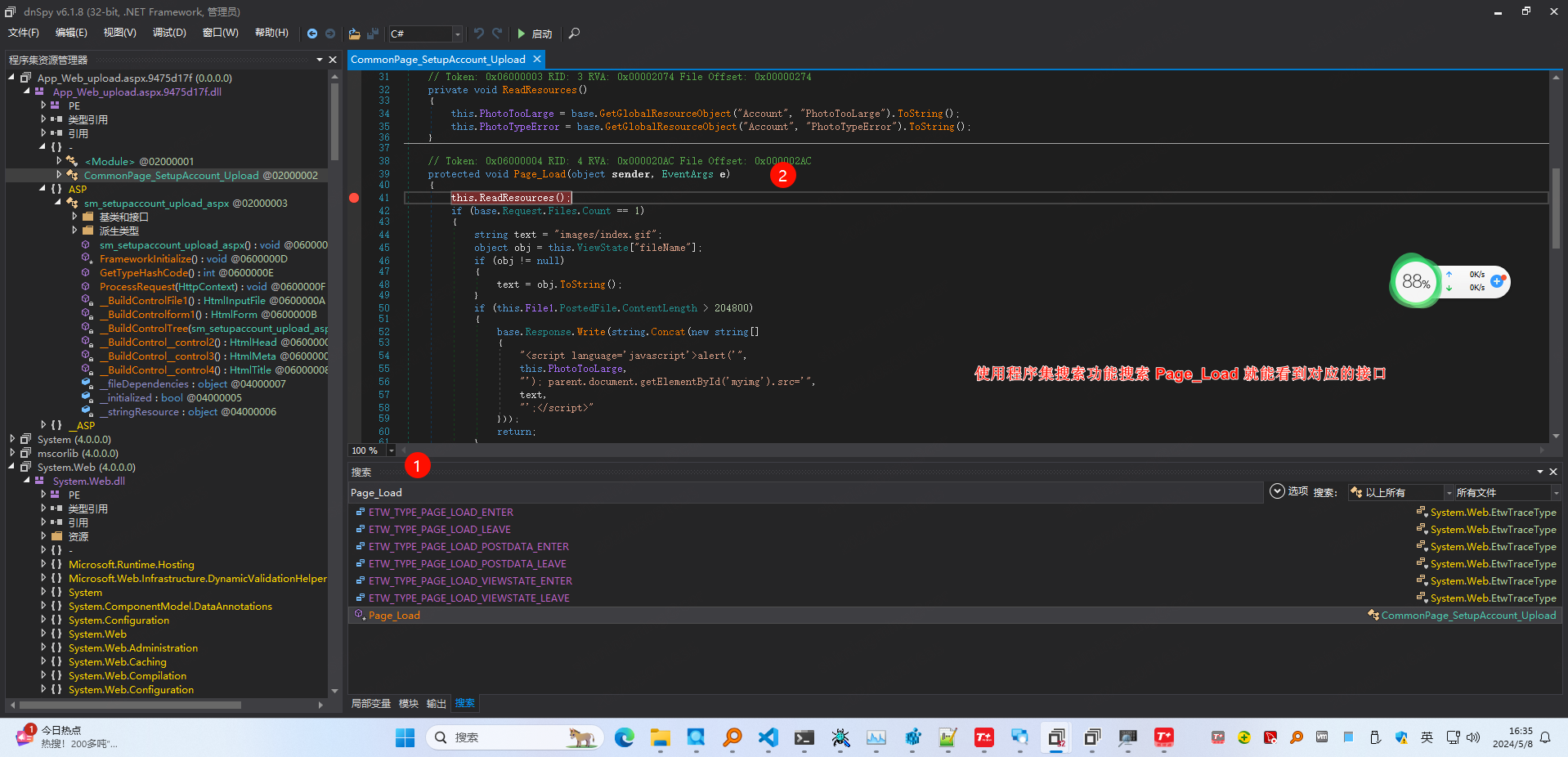Image resolution: width=1568 pixels, height=757 pixels.
Task: Select the Page_Load search result
Action: pos(394,616)
